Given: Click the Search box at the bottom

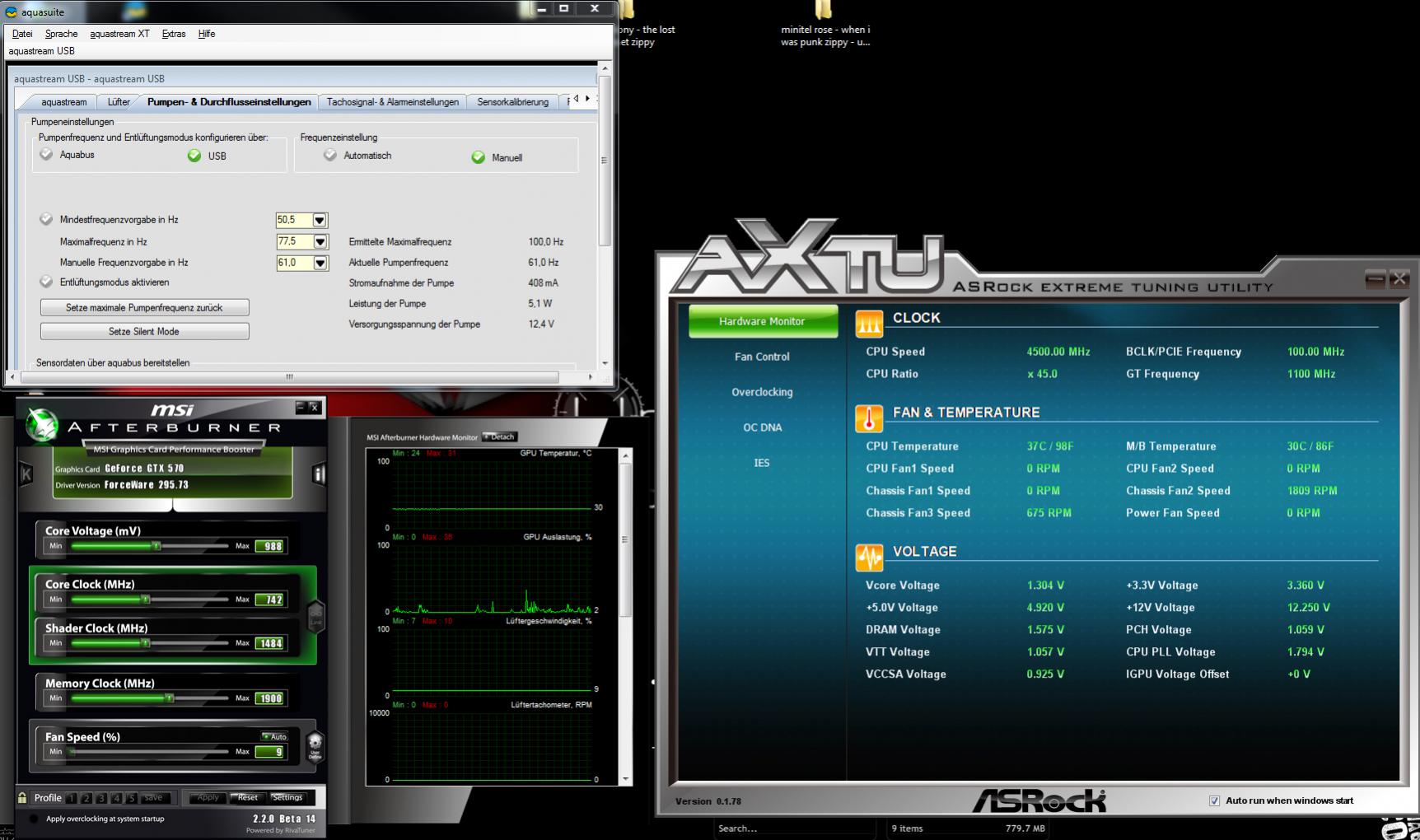Looking at the screenshot, I should point(795,828).
